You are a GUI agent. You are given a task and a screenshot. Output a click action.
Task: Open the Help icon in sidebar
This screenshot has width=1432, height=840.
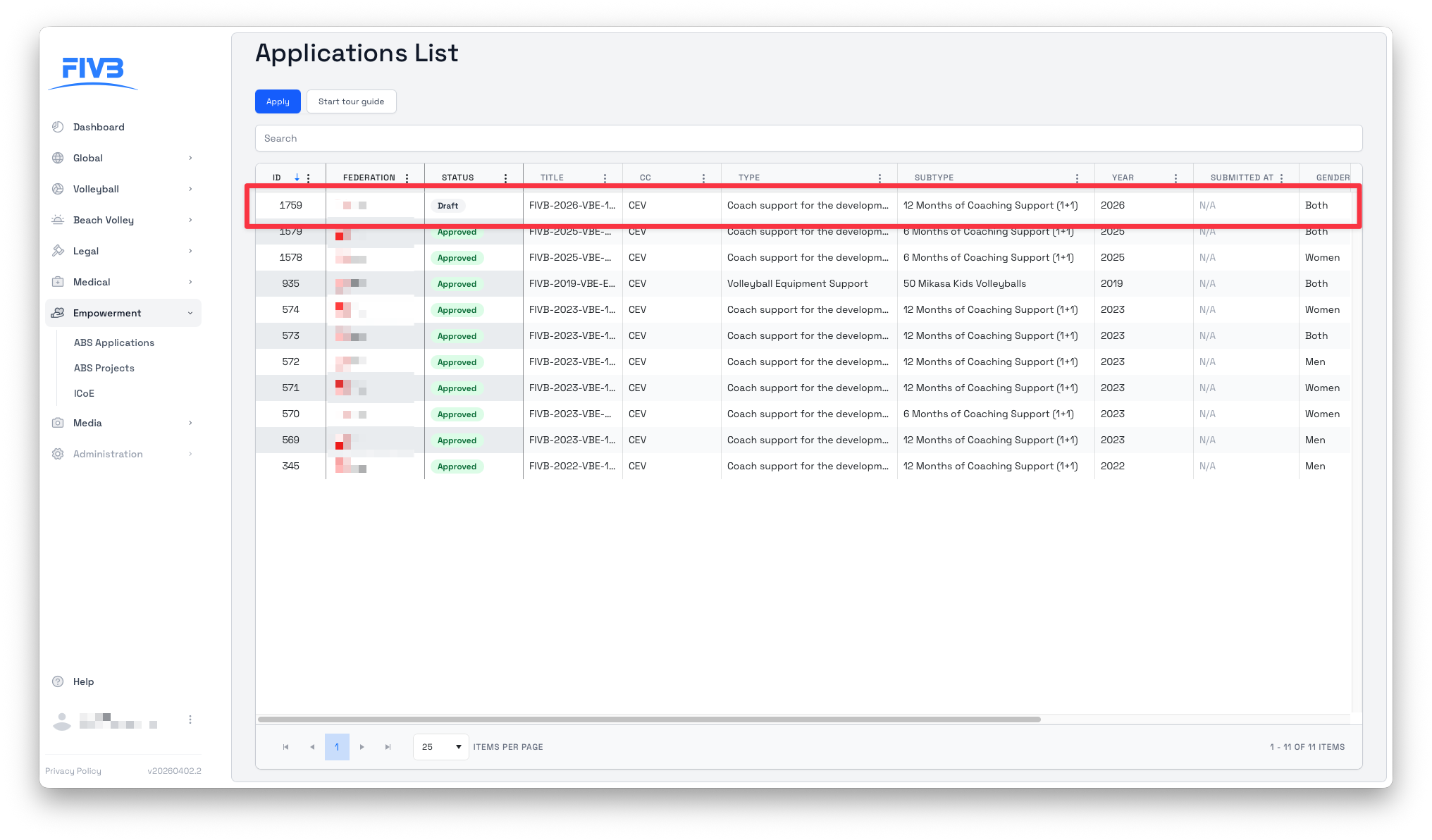58,681
